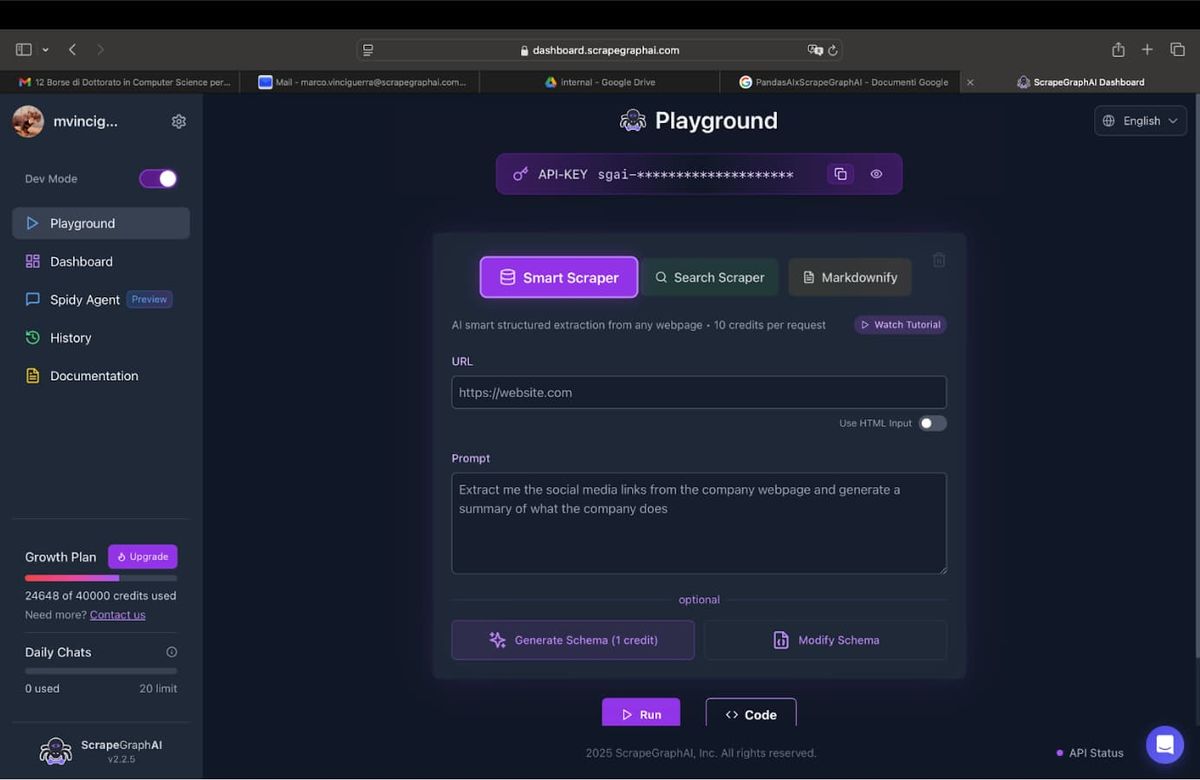Click the Contact us link

117,615
